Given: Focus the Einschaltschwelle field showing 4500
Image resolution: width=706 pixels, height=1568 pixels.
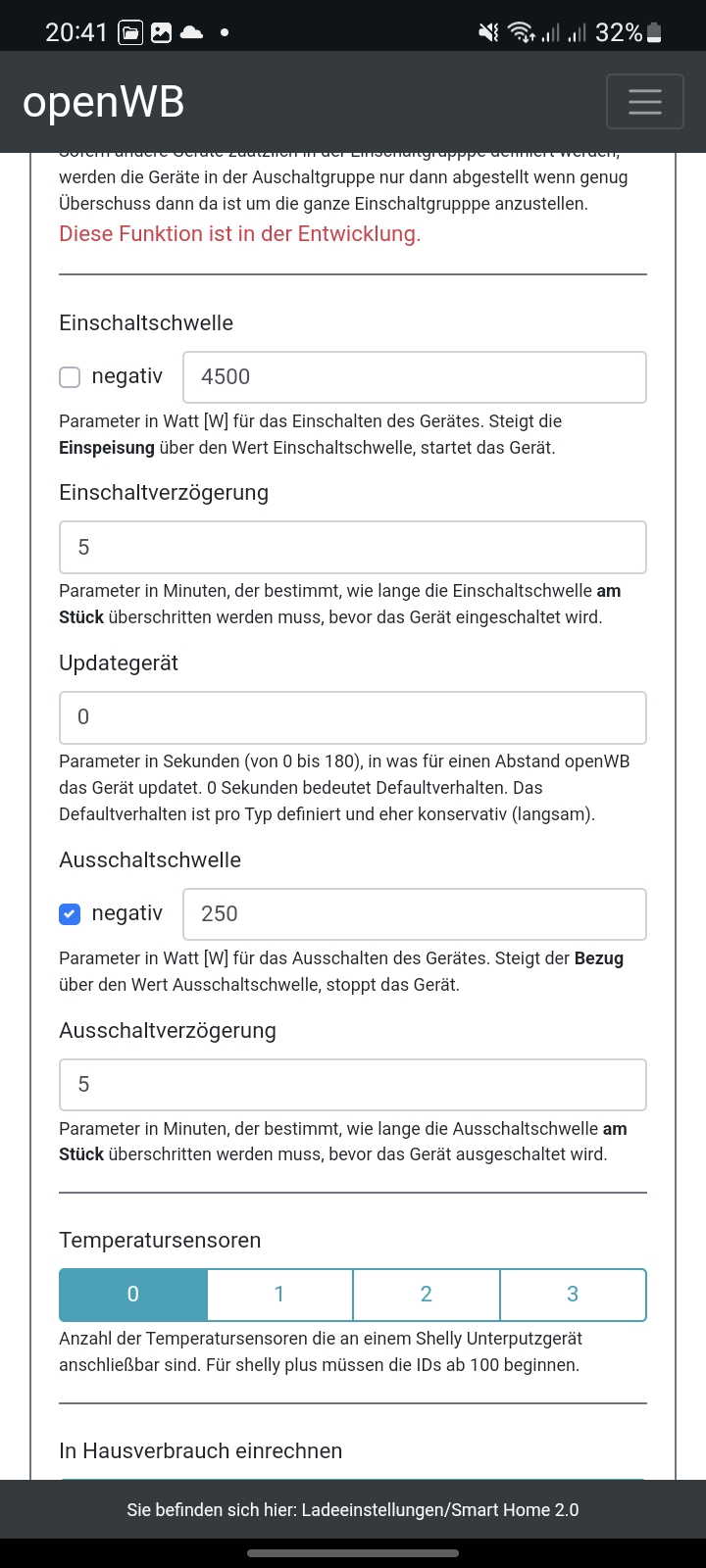Looking at the screenshot, I should tap(414, 377).
